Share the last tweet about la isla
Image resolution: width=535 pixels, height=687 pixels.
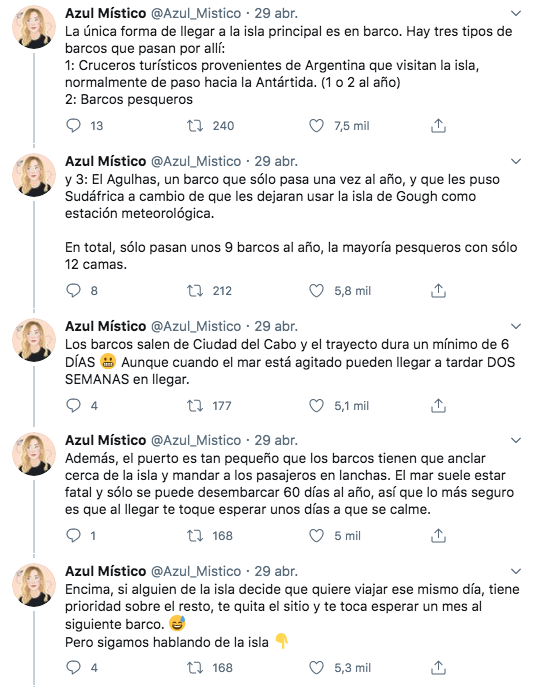click(x=438, y=668)
